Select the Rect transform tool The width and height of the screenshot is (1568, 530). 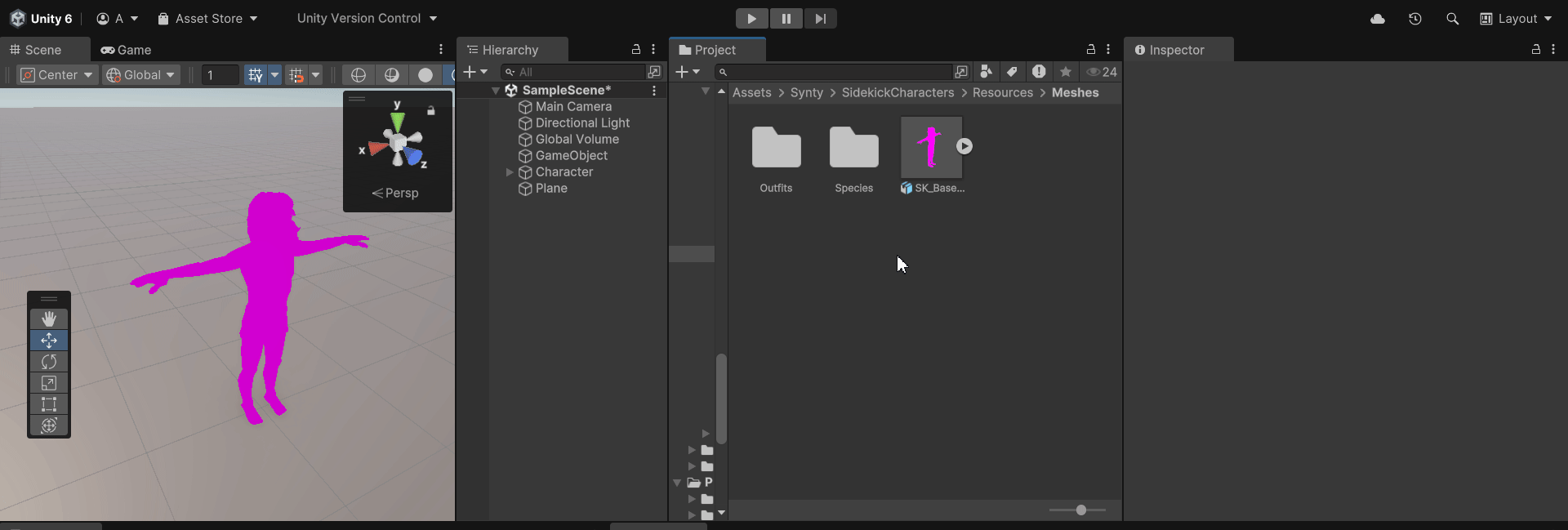point(49,404)
